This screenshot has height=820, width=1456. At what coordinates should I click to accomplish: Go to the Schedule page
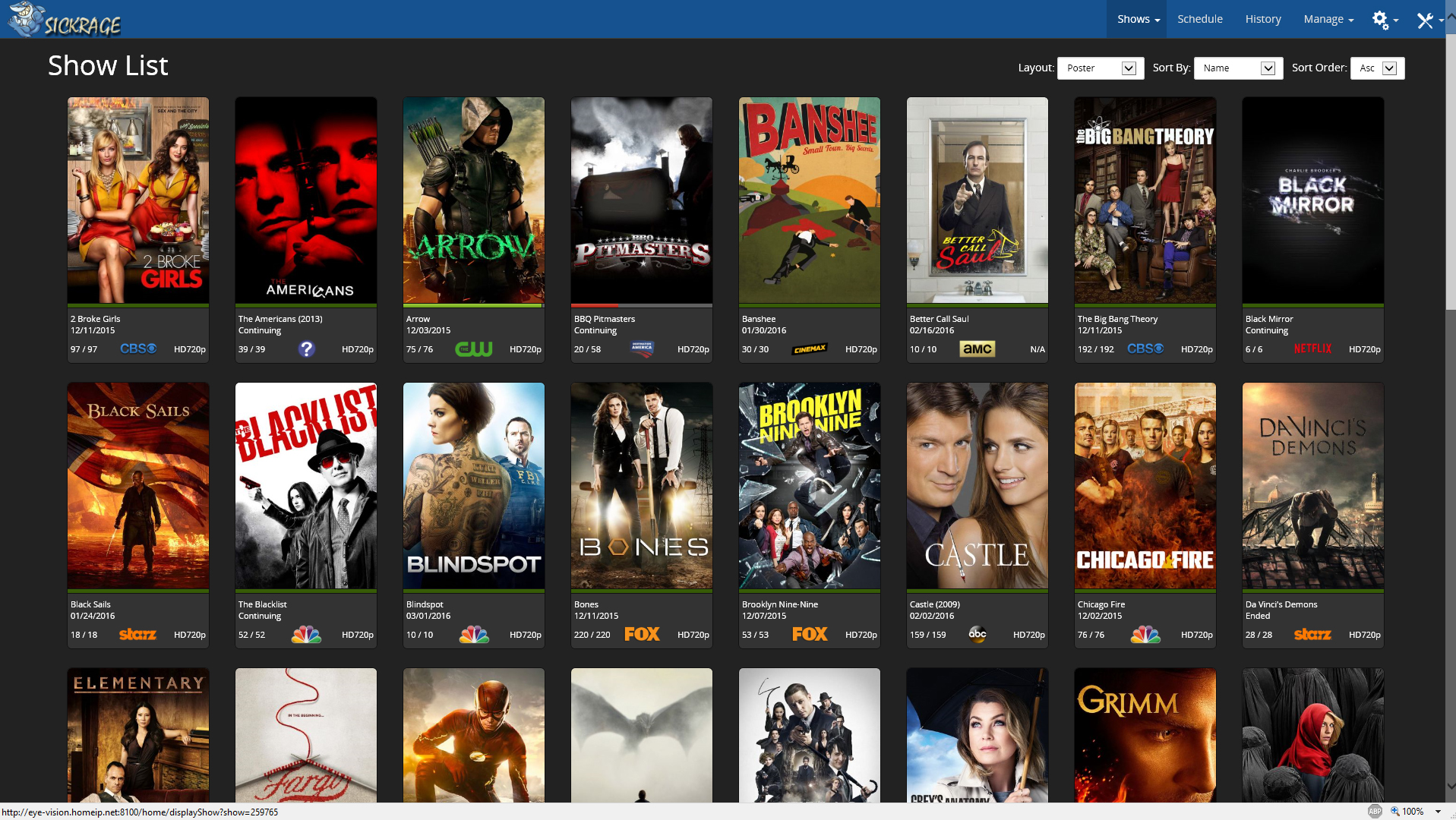coord(1200,19)
